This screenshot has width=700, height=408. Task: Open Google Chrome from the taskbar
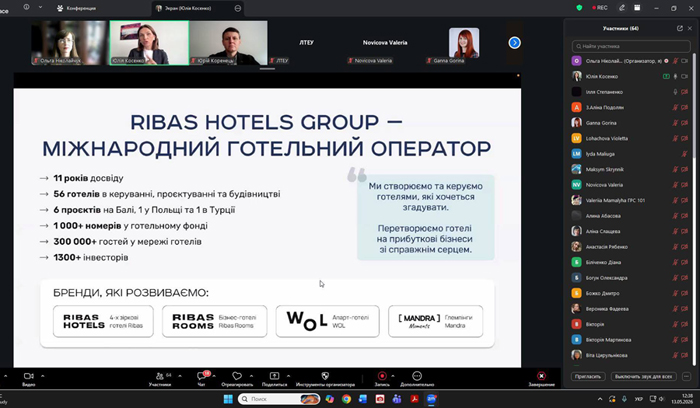(346, 399)
